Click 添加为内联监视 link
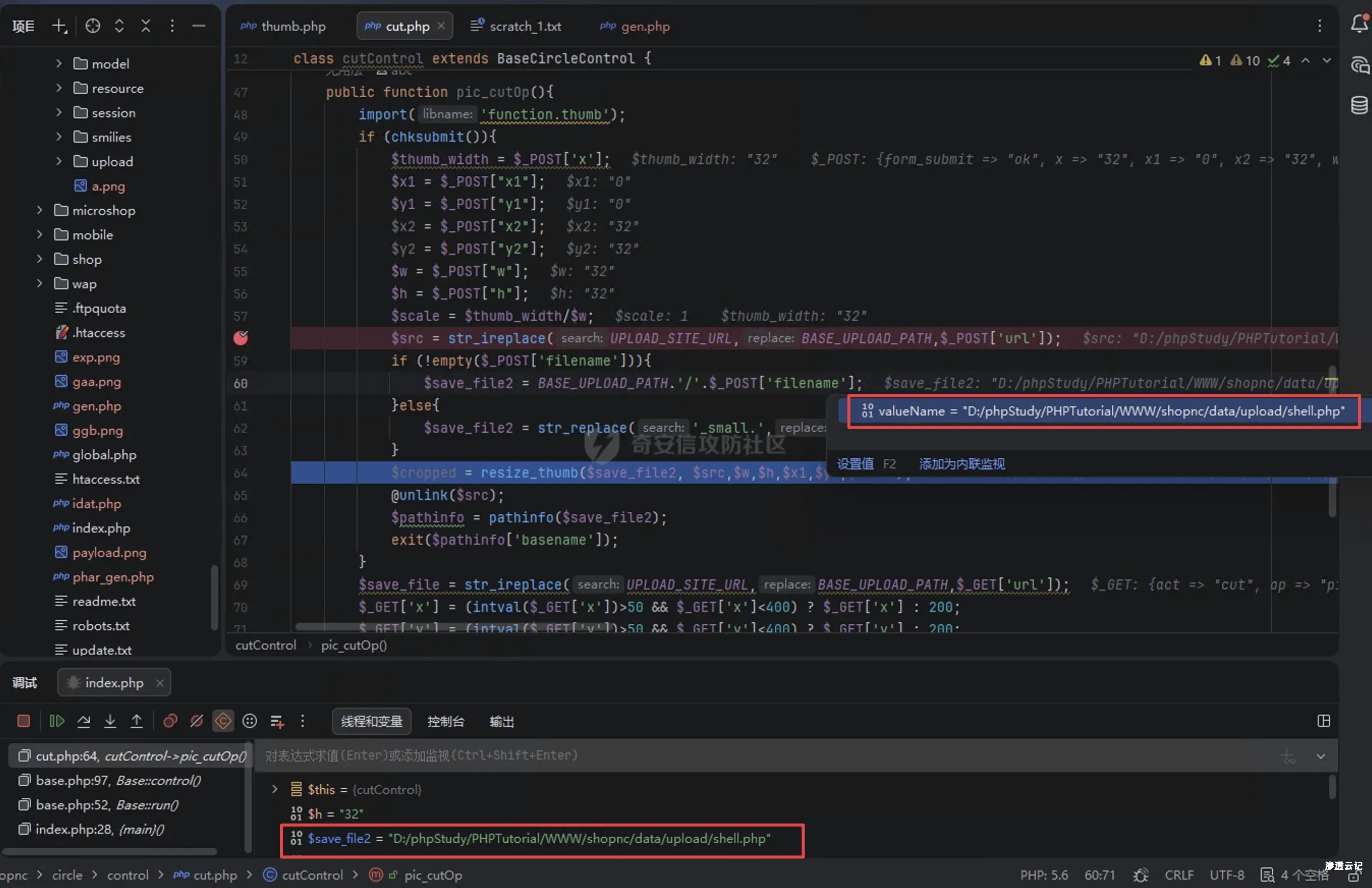The width and height of the screenshot is (1372, 888). 961,464
